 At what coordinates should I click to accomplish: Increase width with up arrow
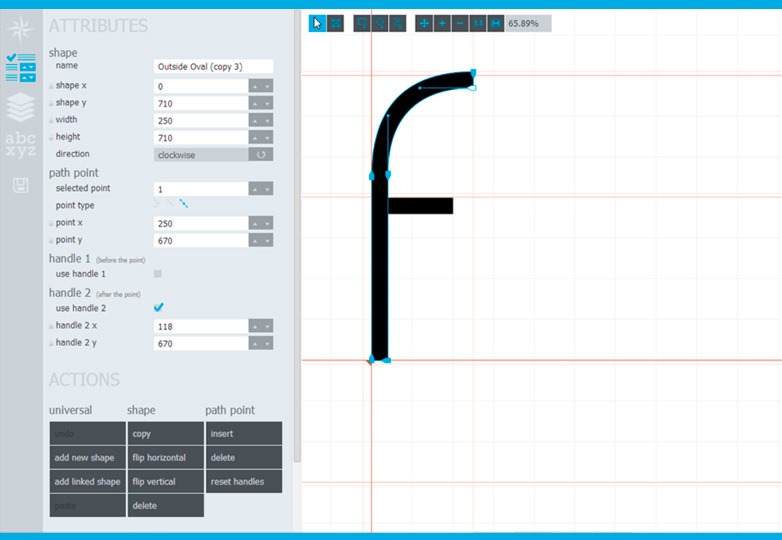click(x=255, y=120)
